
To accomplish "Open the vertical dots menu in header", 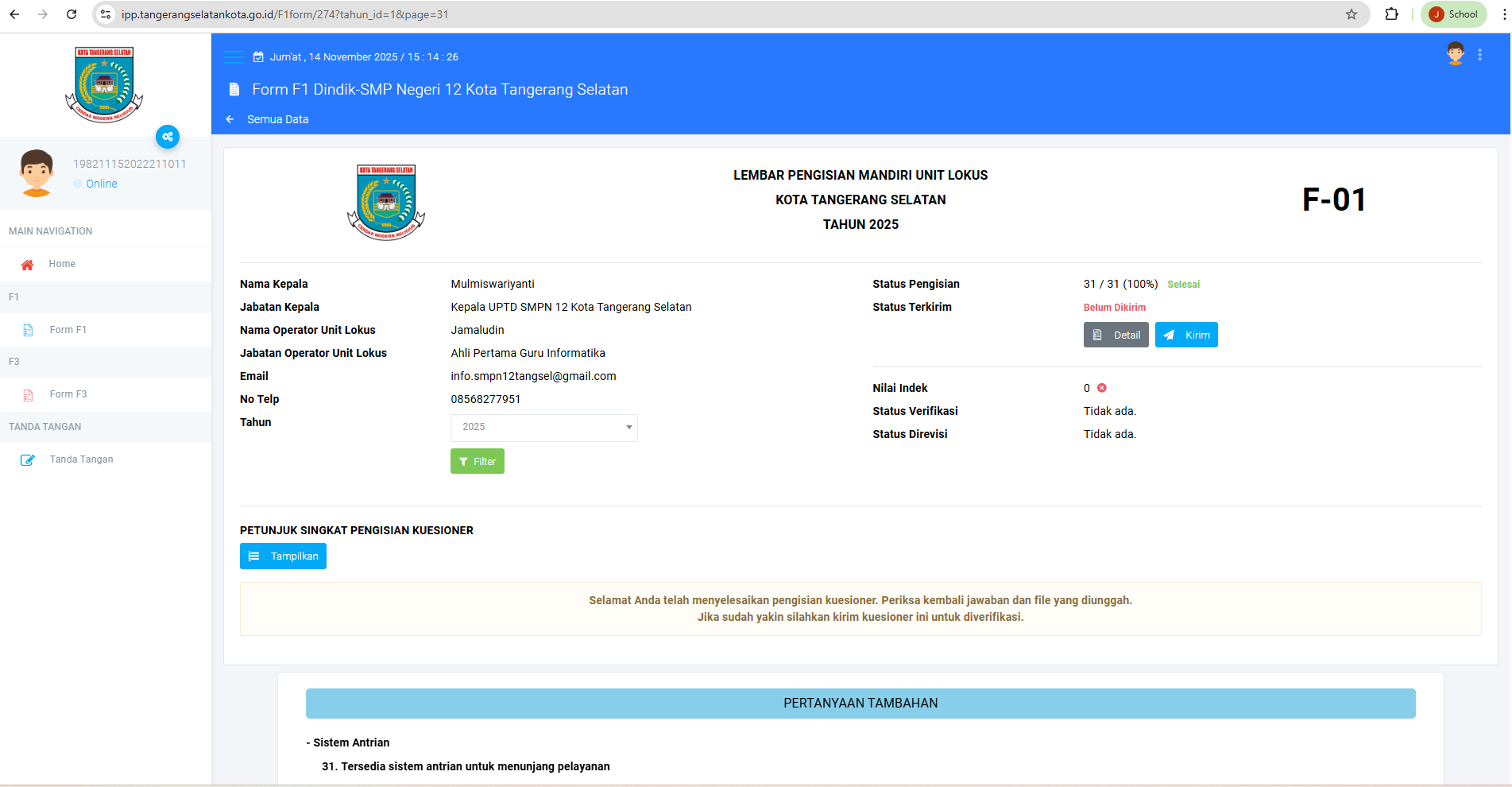I will (x=1479, y=55).
